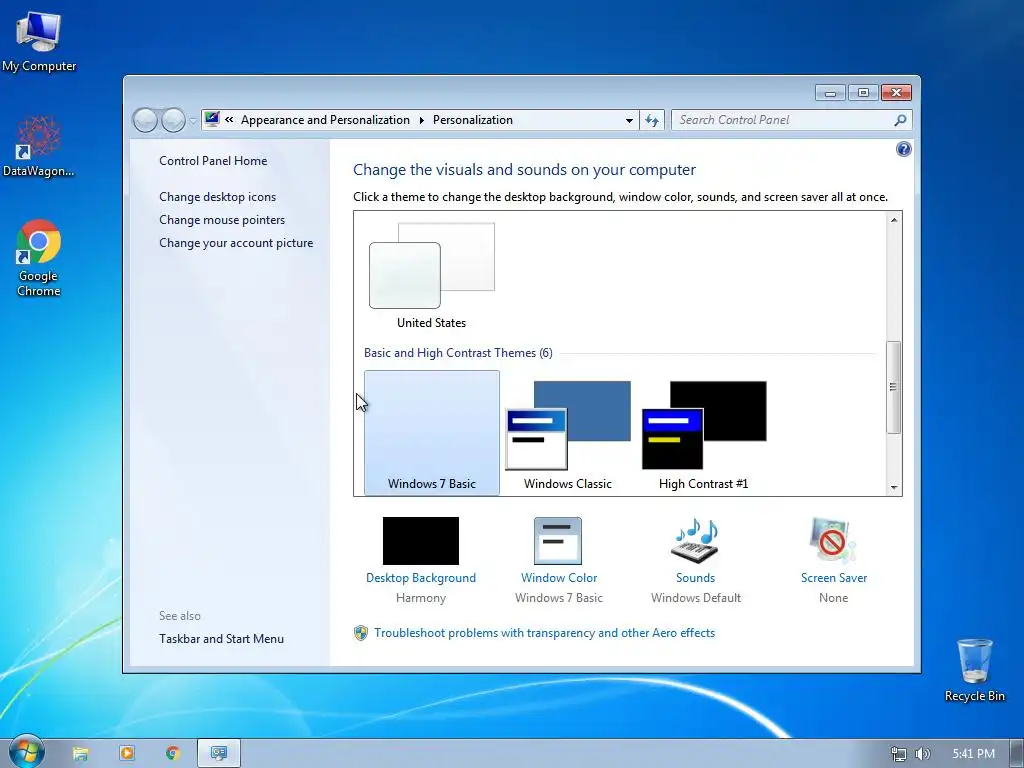Click the theme list scrollbar thumb
This screenshot has width=1024, height=768.
tap(893, 387)
